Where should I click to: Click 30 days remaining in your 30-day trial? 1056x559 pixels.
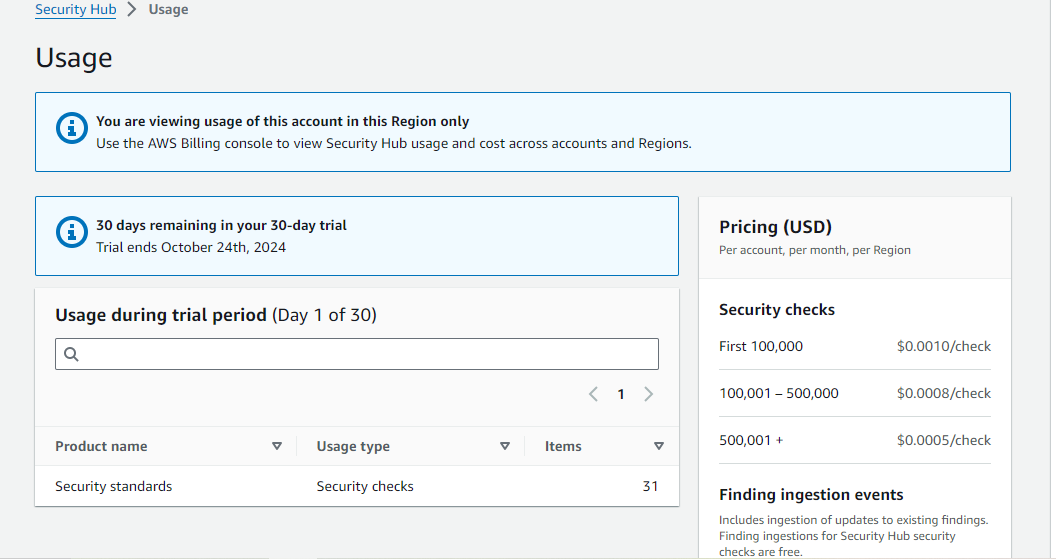[221, 226]
